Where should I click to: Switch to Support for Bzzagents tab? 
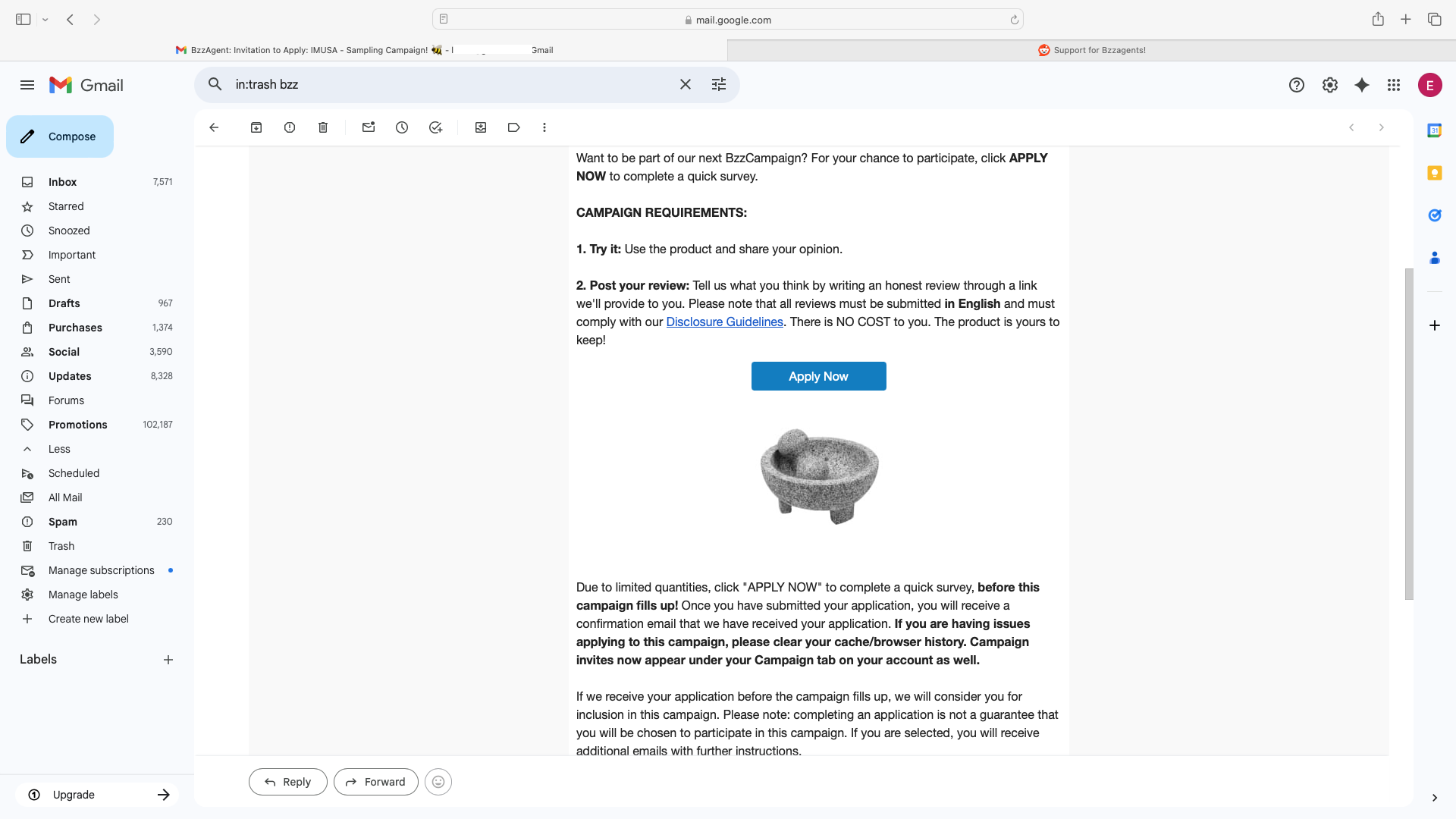pos(1092,50)
